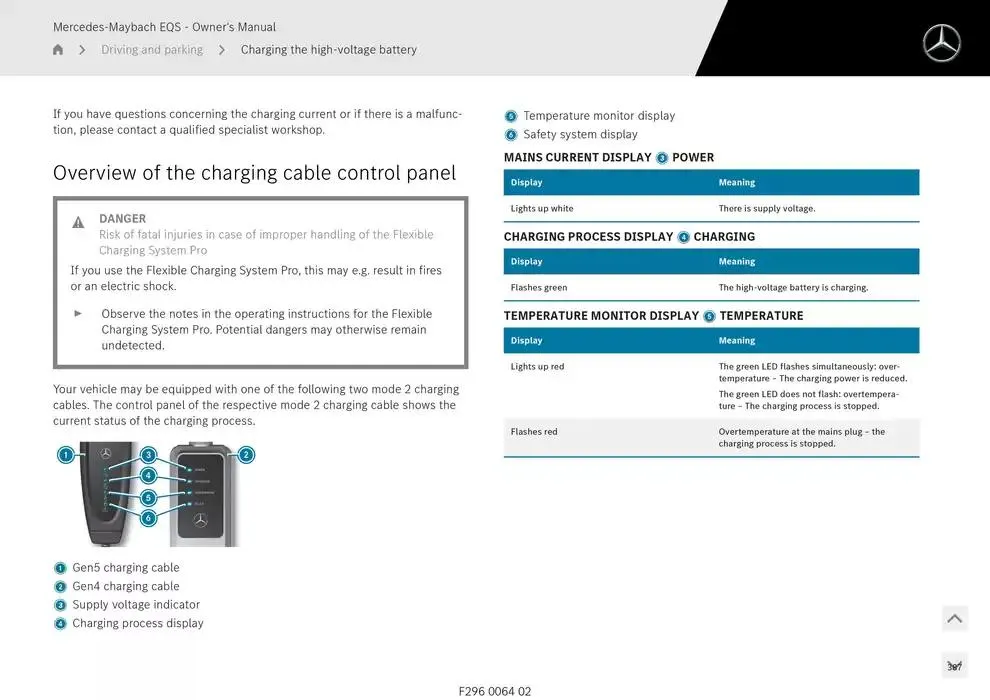
Task: Click the Mercedes-Maybach EQS Owner's Manual title
Action: [x=164, y=27]
